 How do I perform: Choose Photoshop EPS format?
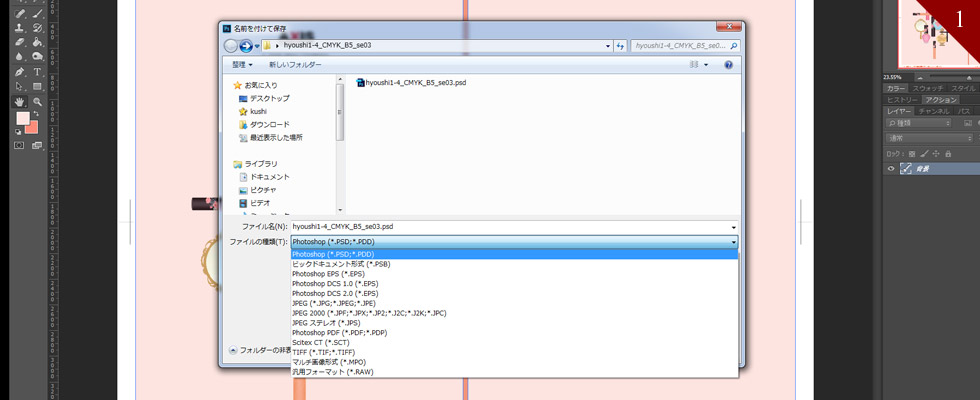pyautogui.click(x=514, y=274)
